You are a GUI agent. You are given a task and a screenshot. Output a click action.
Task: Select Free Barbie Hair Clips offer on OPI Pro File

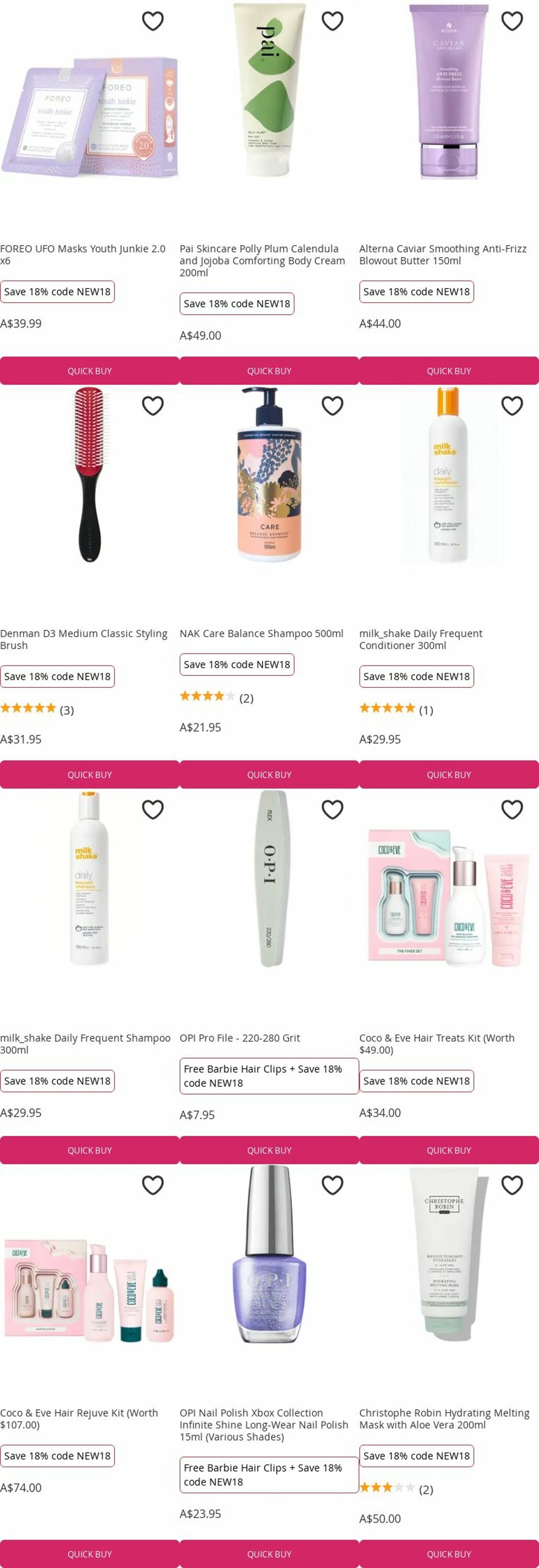(x=269, y=1076)
